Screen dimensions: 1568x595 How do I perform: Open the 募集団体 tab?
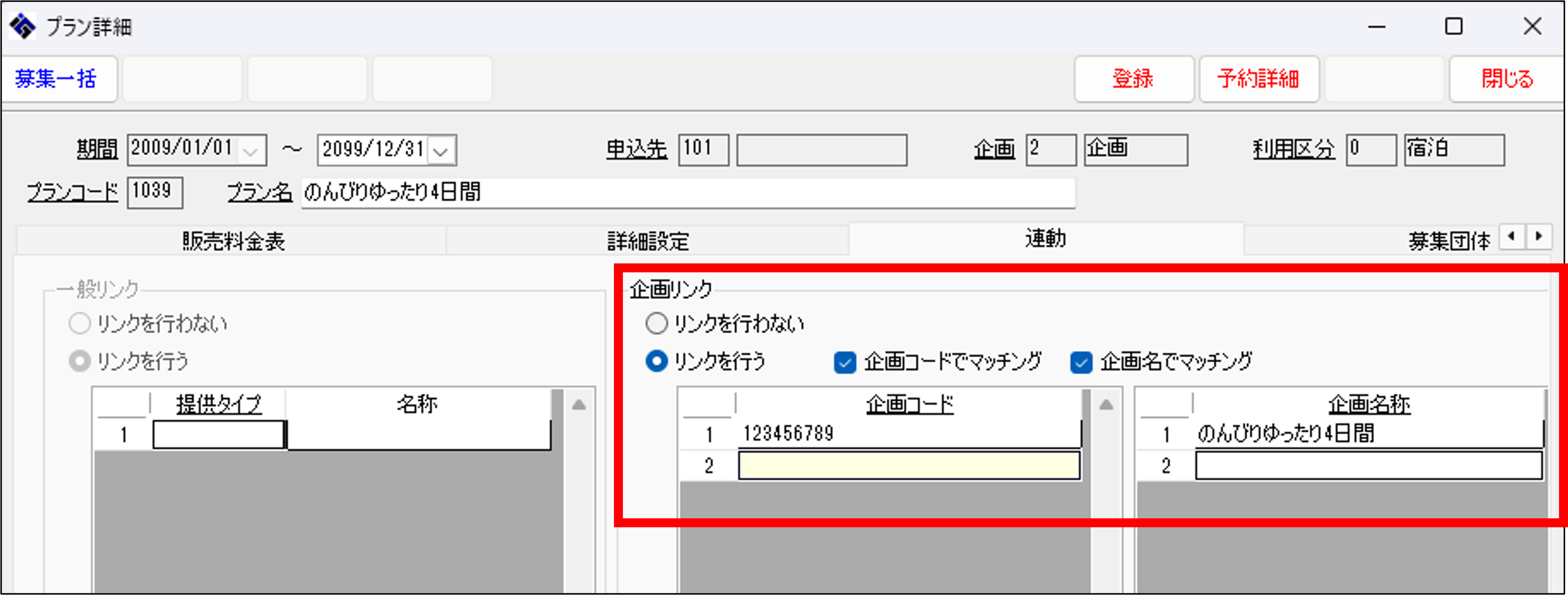[1448, 241]
